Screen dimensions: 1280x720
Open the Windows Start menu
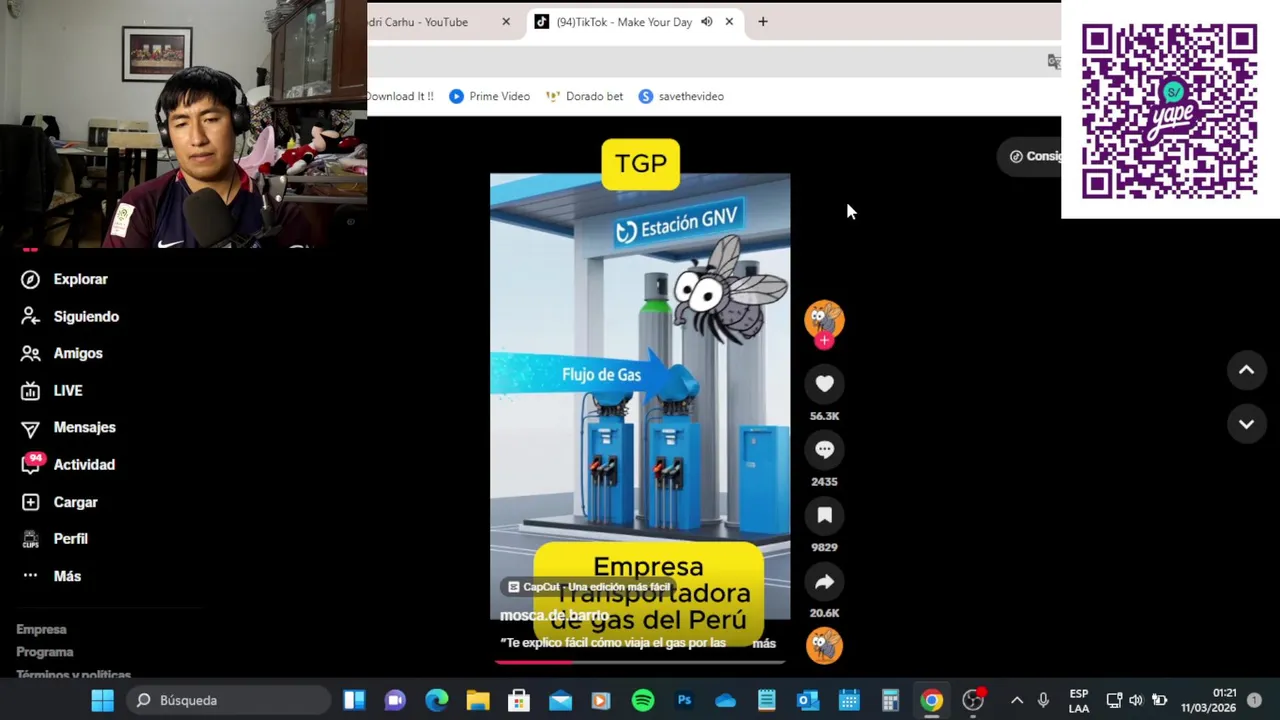(x=102, y=700)
